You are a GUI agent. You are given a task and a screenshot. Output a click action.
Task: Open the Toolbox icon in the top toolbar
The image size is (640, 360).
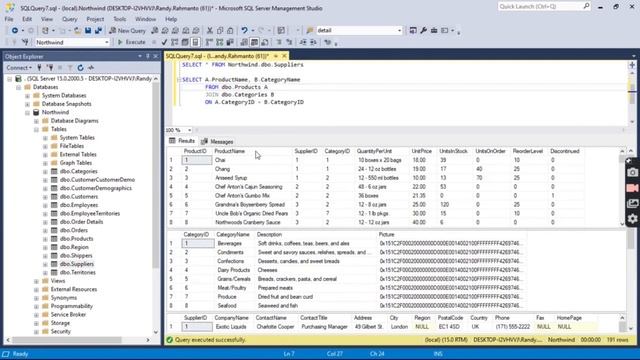point(434,31)
